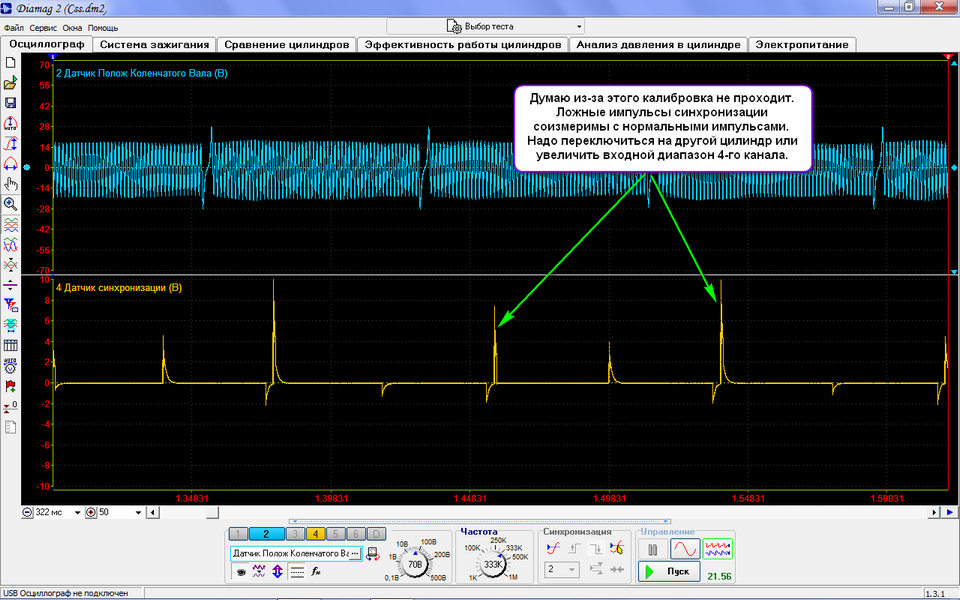Switch to Система зажигания tab
The width and height of the screenshot is (960, 600).
tap(154, 45)
